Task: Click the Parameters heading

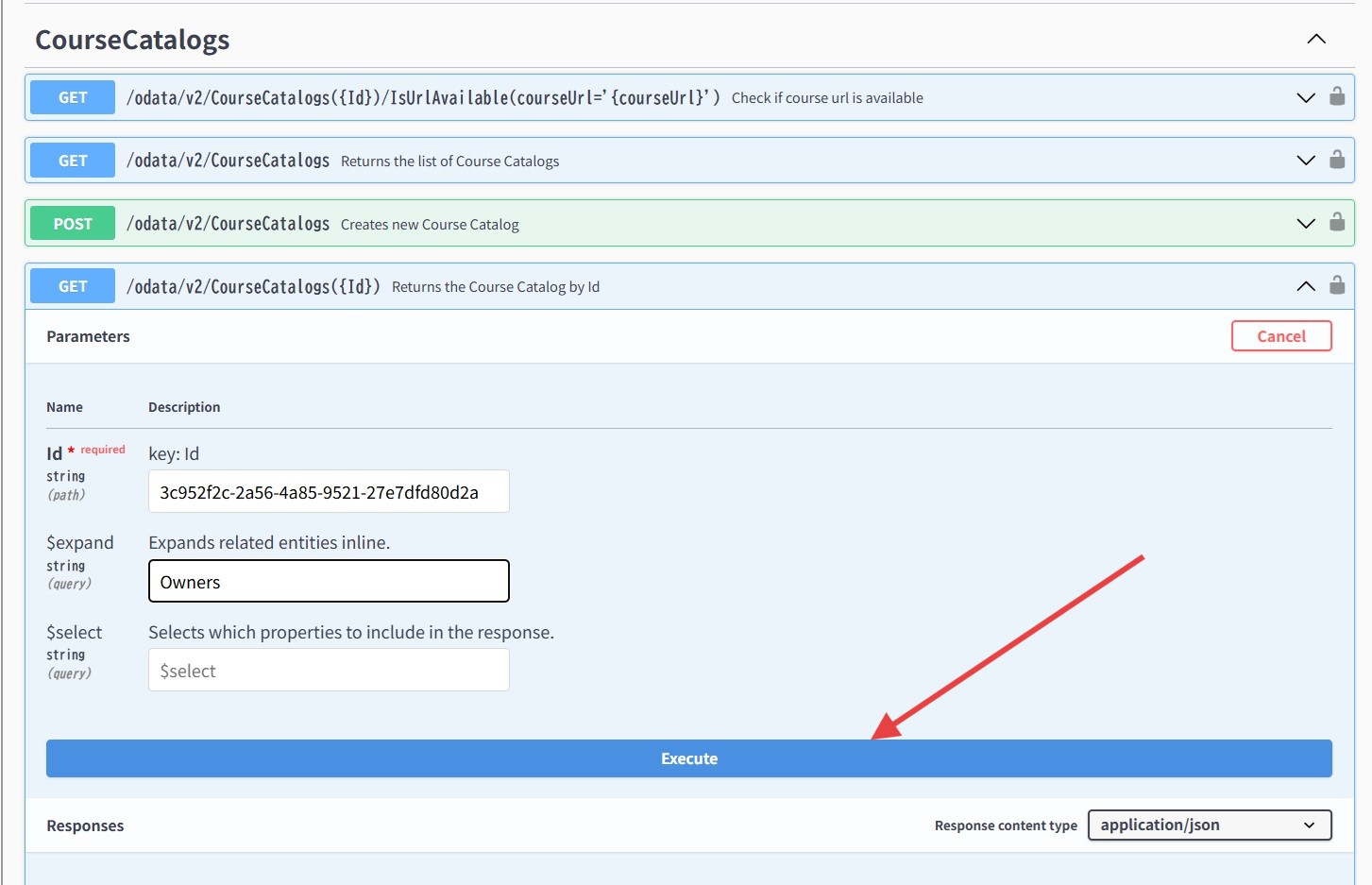Action: (x=88, y=336)
